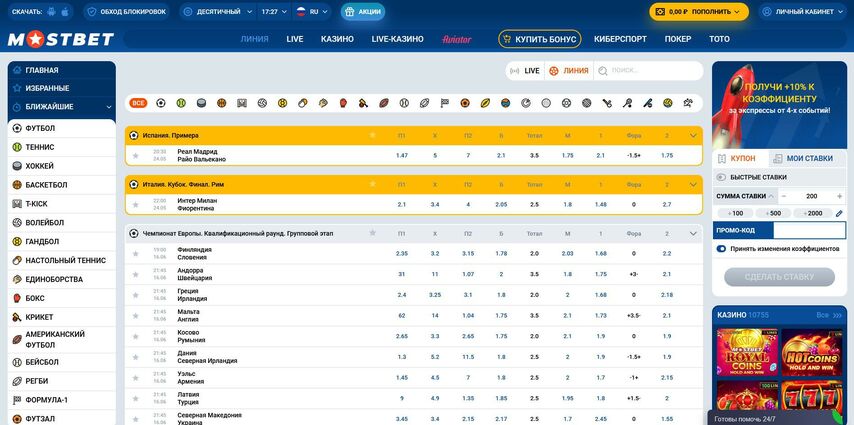Click the ОБХОД БЛОКИРОВОК button
854x425 pixels.
point(126,11)
